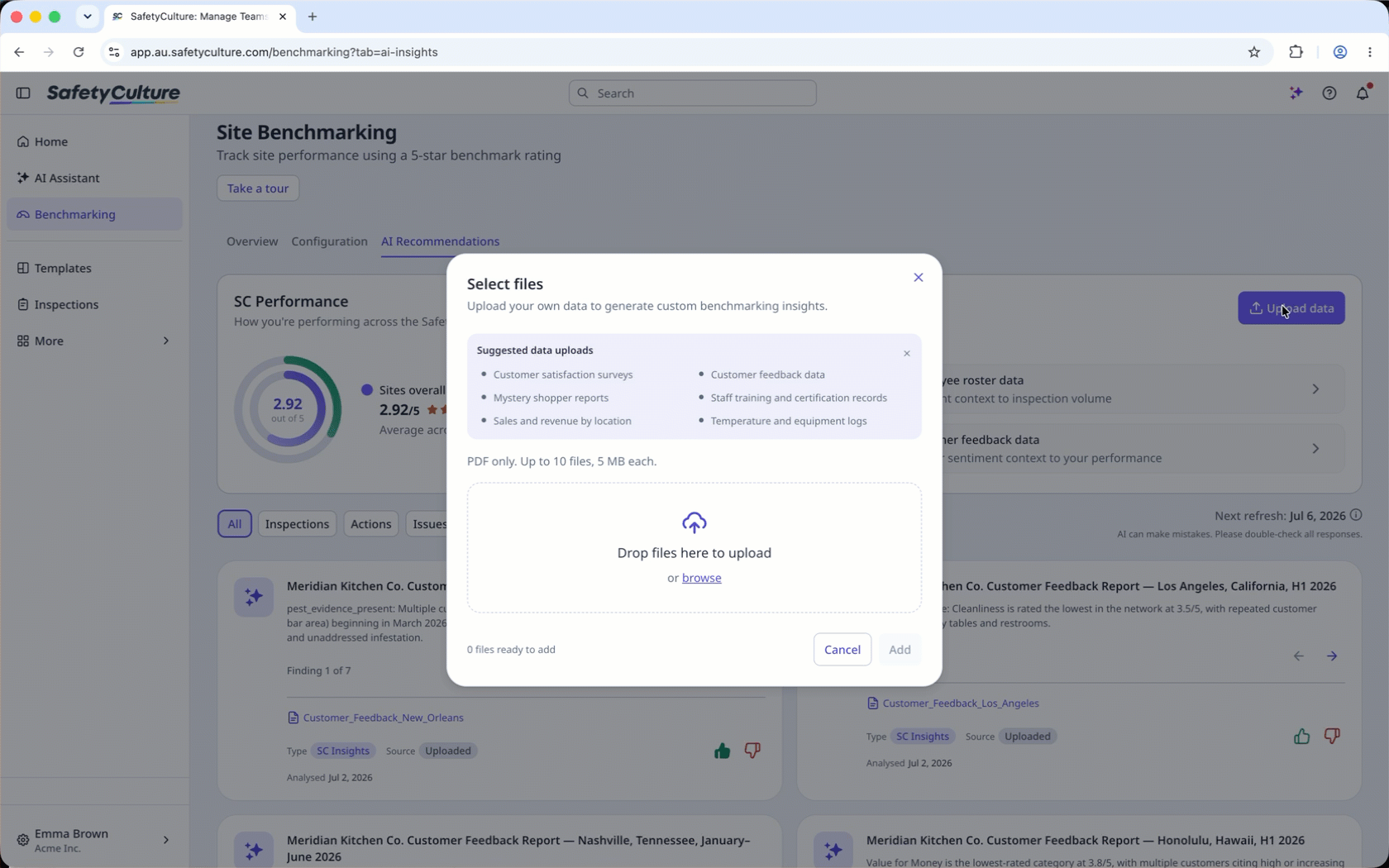Click the sparkle icon on Nashville card
The image size is (1389, 868).
(x=254, y=851)
